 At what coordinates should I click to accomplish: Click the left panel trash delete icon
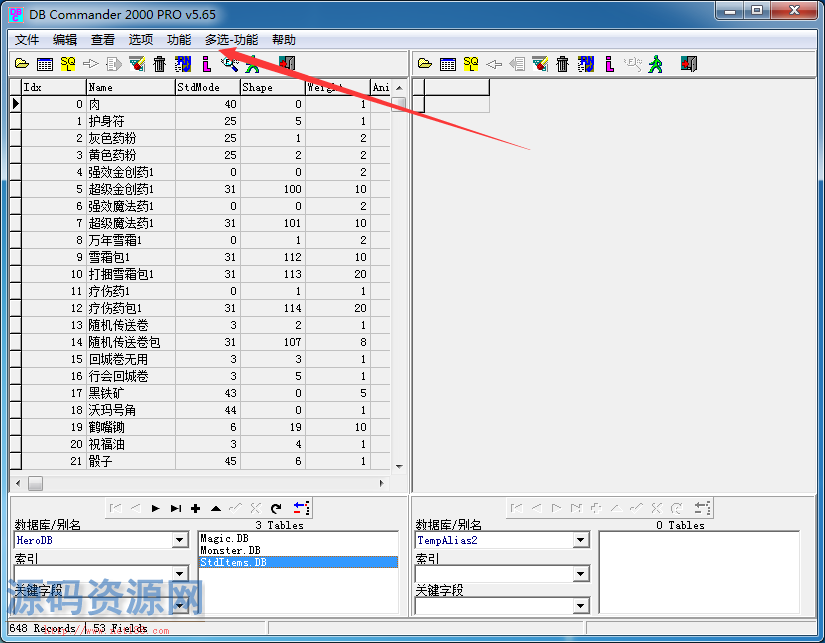click(159, 64)
